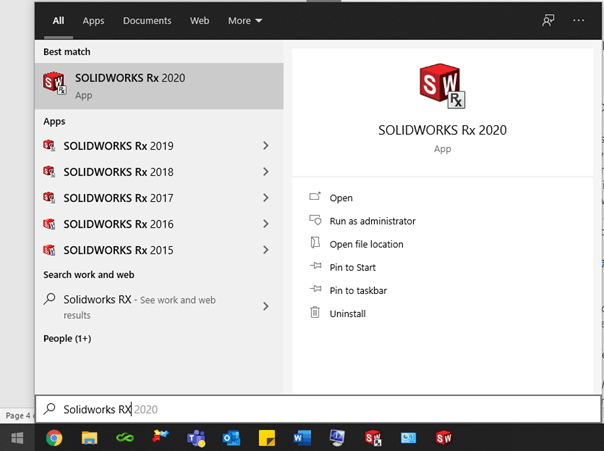Image resolution: width=604 pixels, height=451 pixels.
Task: Select Pin to Start
Action: [352, 267]
